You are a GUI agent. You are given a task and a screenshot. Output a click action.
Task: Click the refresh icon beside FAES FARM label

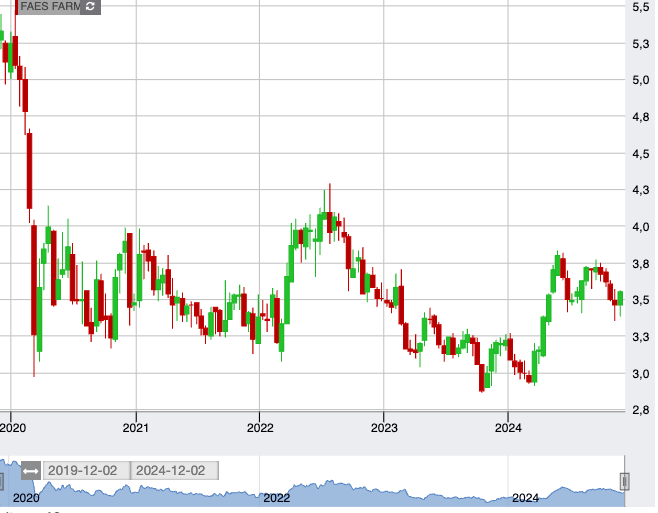tap(90, 7)
